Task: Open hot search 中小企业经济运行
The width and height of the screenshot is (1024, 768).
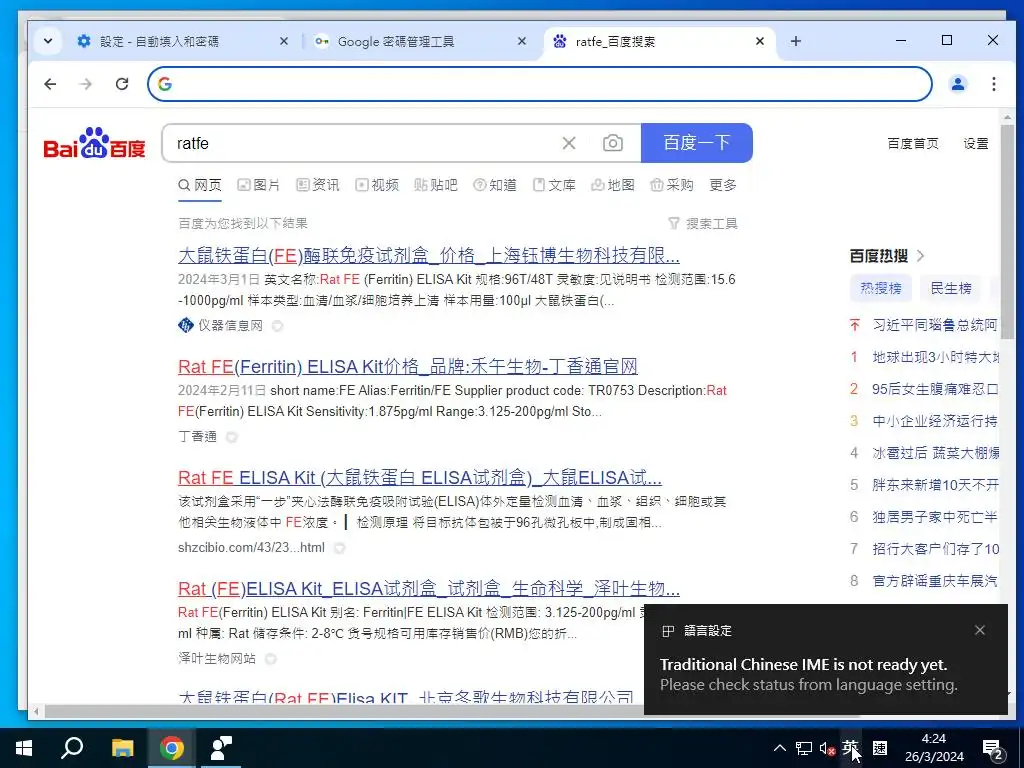Action: pos(935,421)
